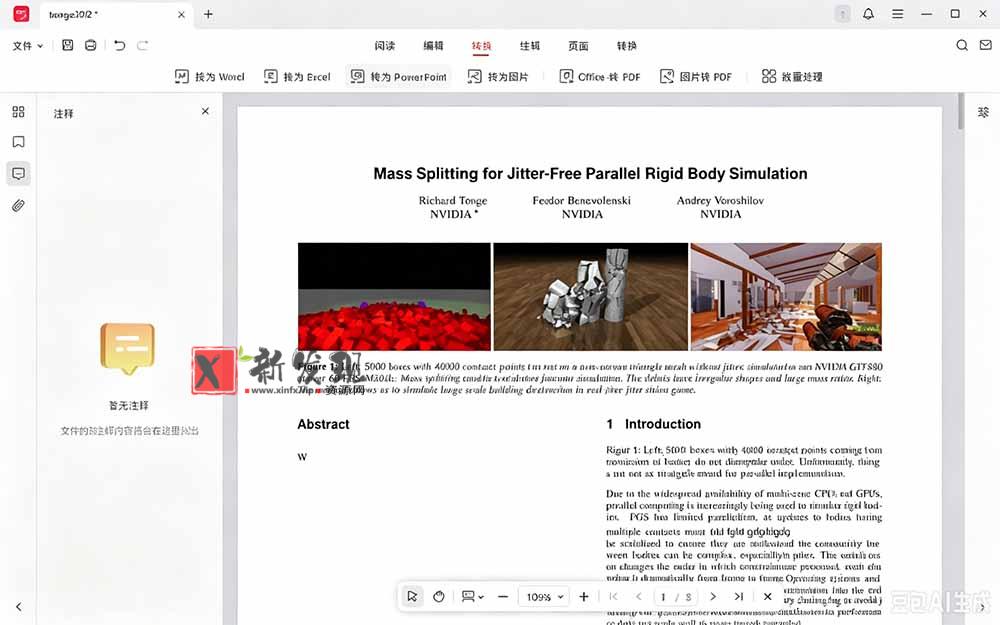Toggle the comments panel sidebar icon
This screenshot has width=1000, height=625.
click(x=18, y=173)
